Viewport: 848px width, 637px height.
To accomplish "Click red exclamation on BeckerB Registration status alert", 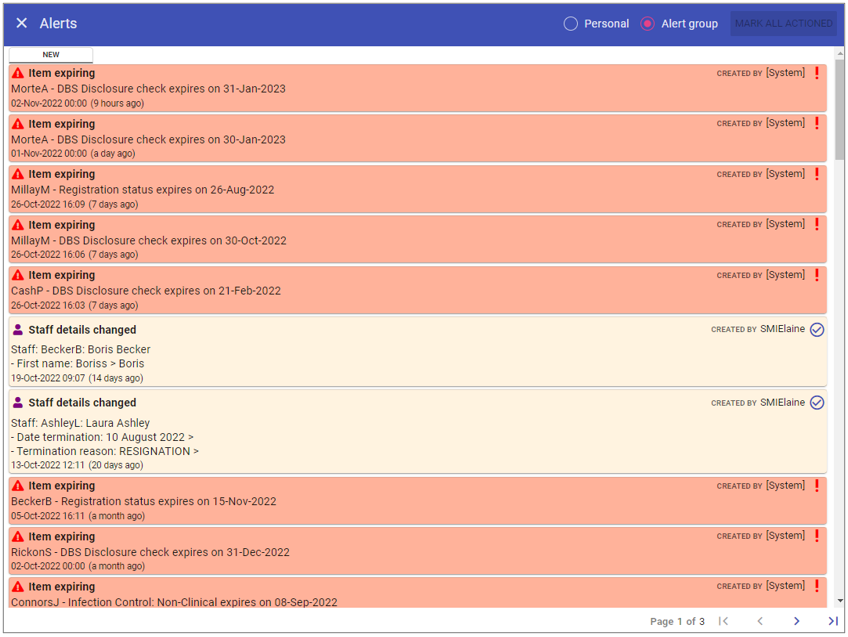I will [817, 486].
